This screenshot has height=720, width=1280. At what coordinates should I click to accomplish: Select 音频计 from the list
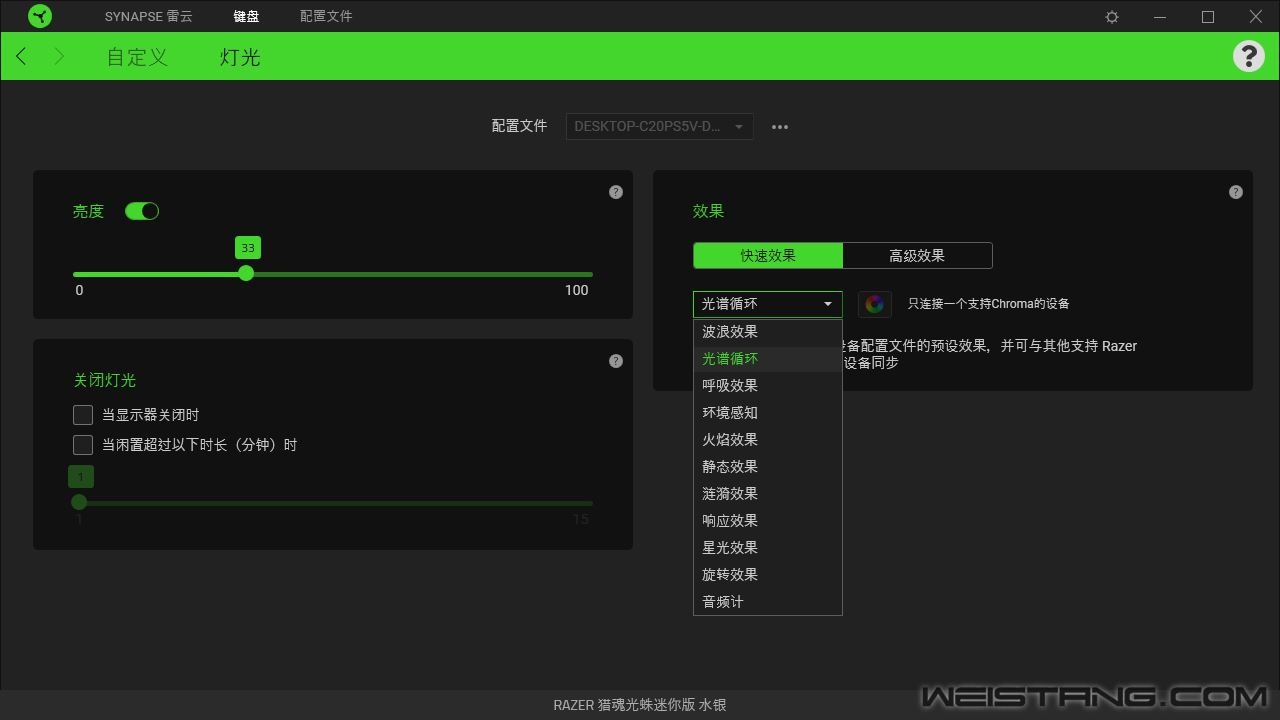[768, 602]
